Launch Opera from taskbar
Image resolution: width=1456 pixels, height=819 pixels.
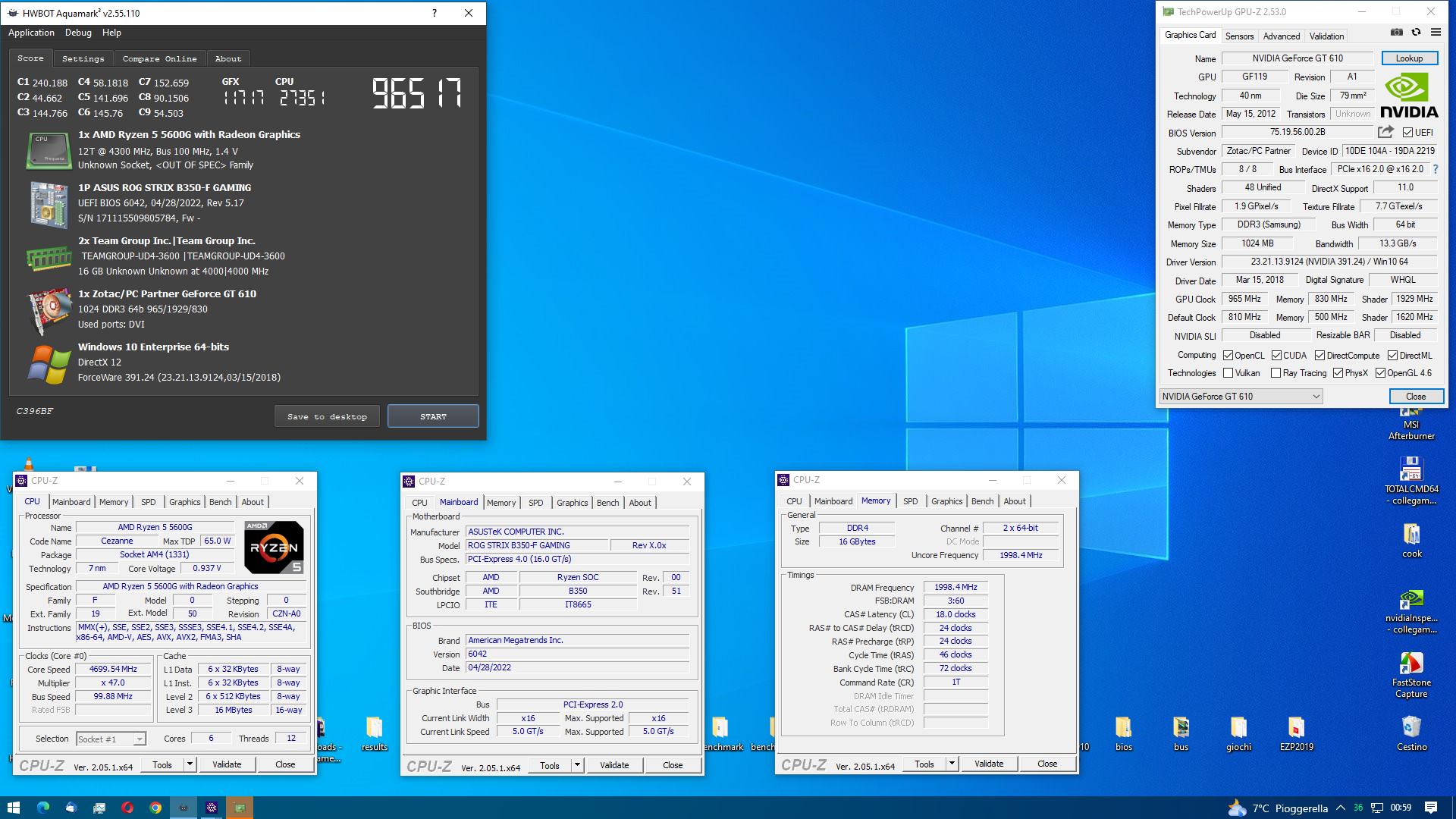coord(127,808)
